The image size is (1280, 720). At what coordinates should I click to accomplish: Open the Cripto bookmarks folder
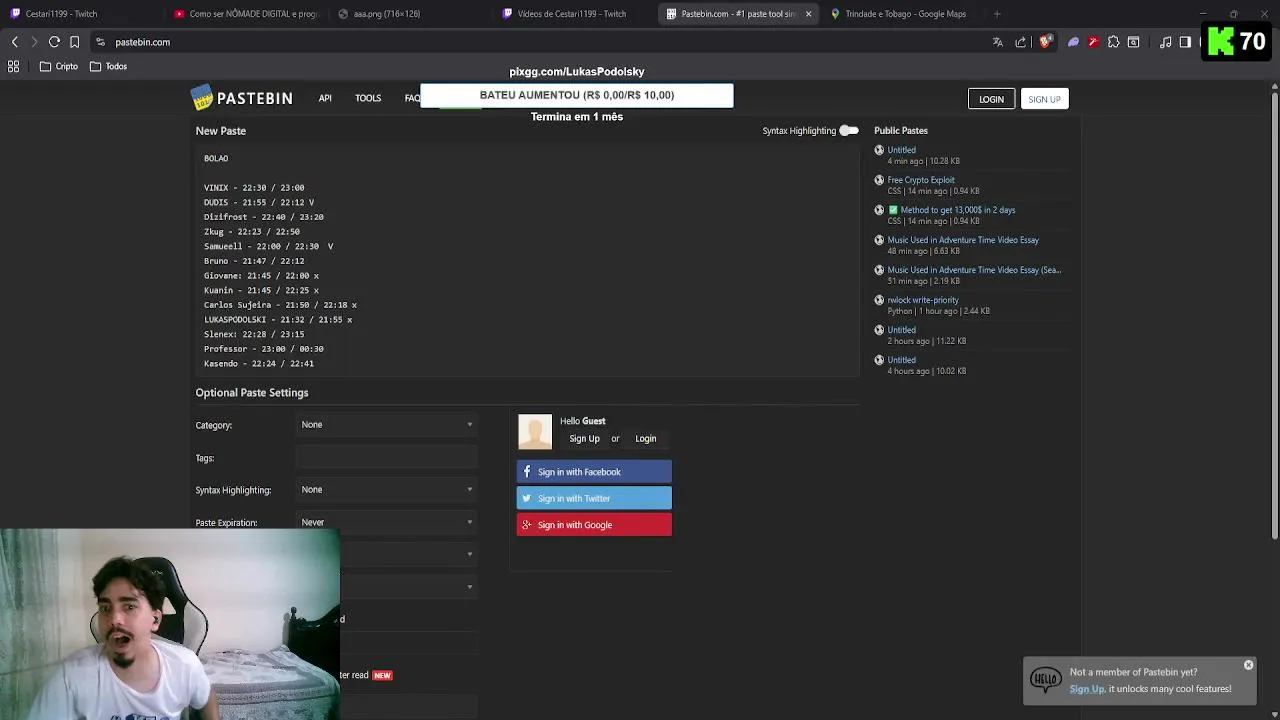tap(59, 66)
